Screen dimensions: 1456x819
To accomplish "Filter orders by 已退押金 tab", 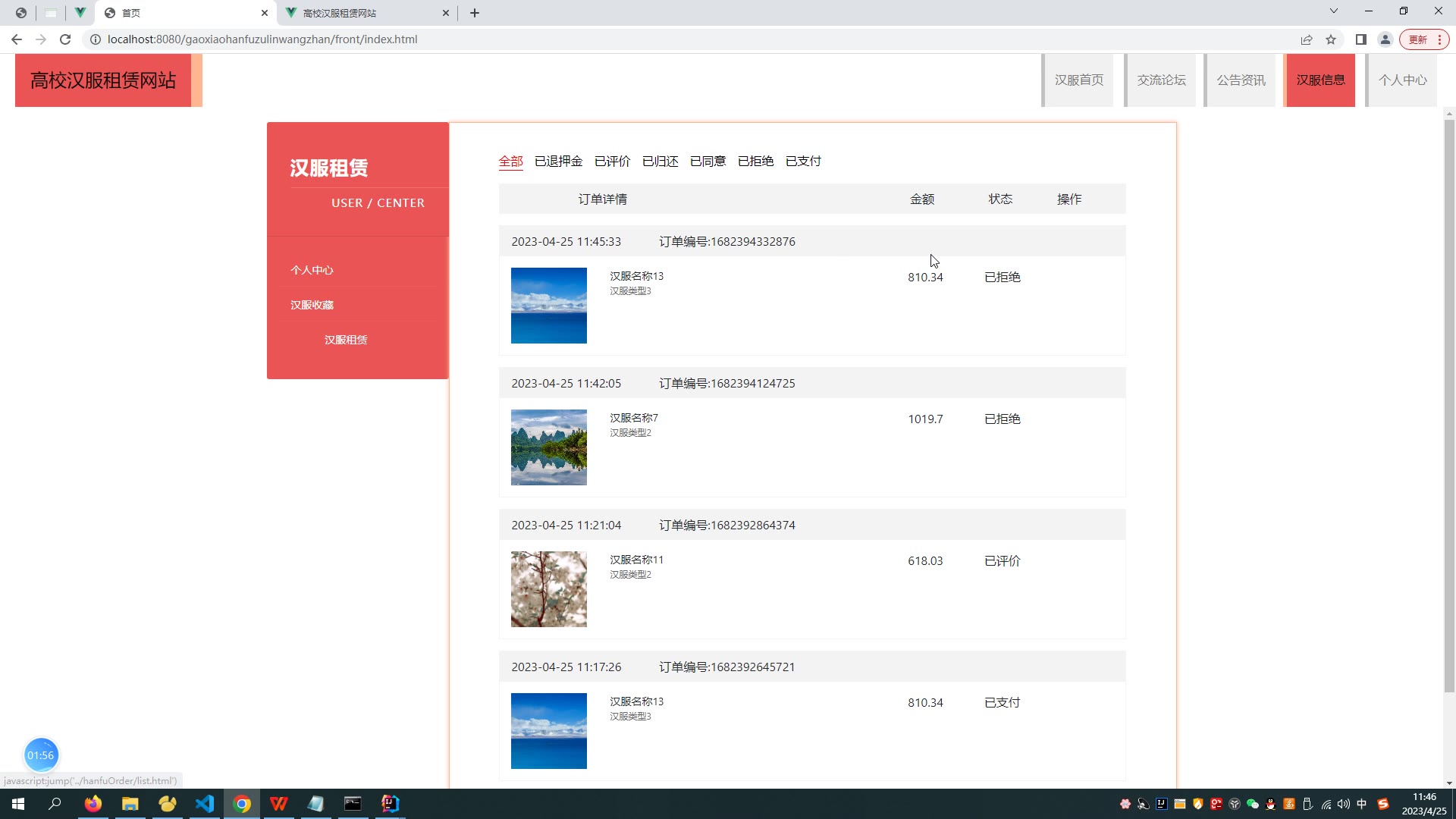I will point(558,161).
